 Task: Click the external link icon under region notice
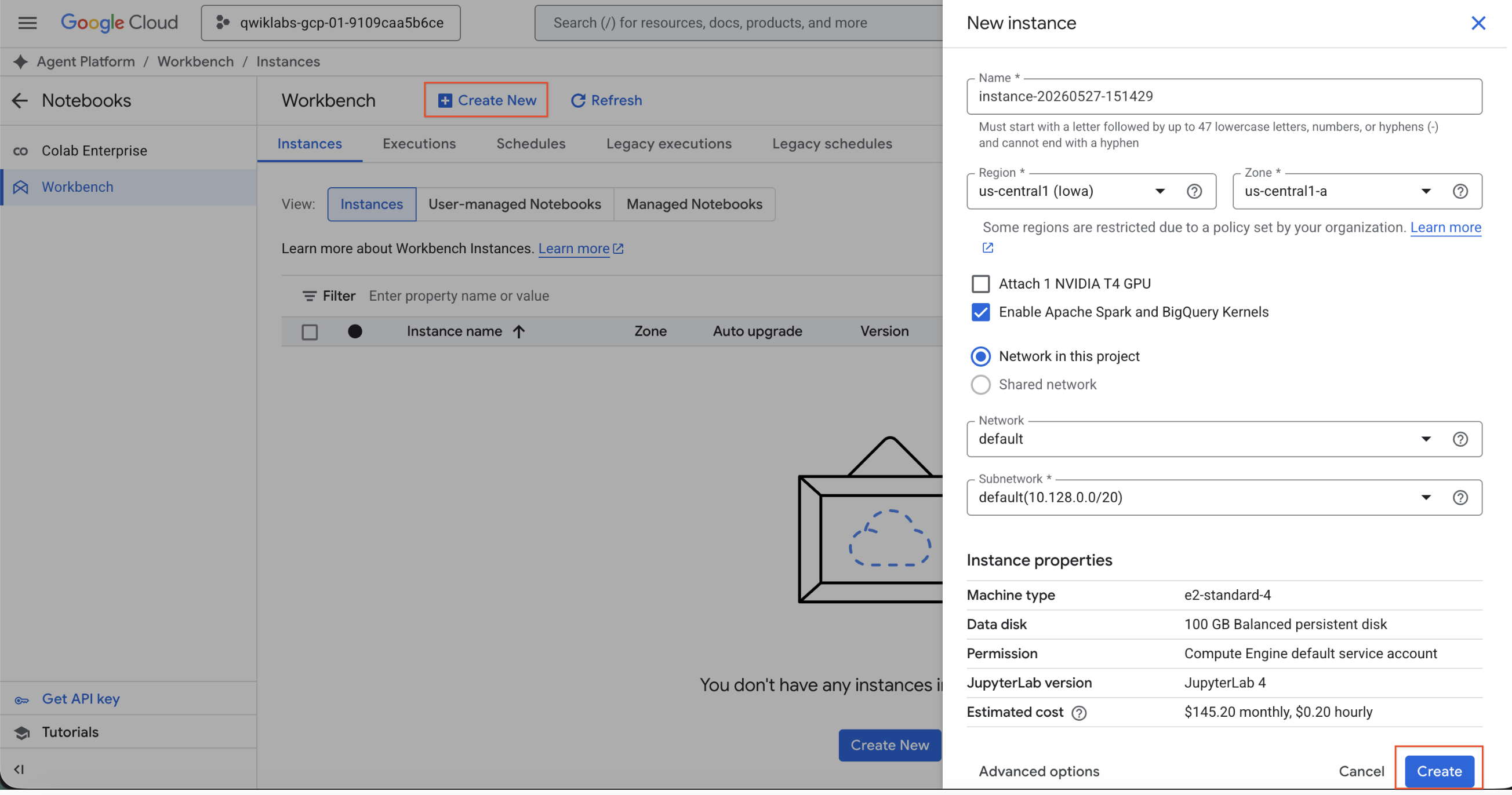point(988,248)
